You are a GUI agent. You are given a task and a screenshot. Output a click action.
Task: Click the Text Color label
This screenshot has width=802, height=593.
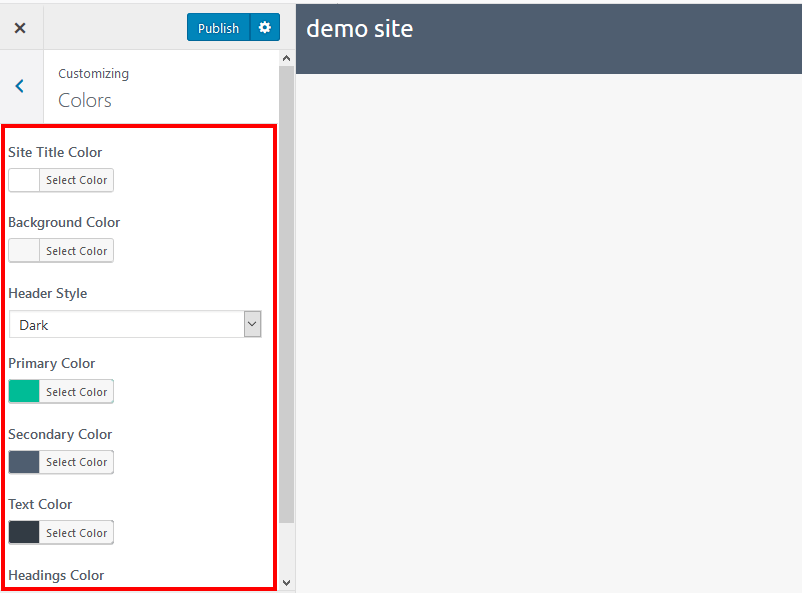click(40, 504)
